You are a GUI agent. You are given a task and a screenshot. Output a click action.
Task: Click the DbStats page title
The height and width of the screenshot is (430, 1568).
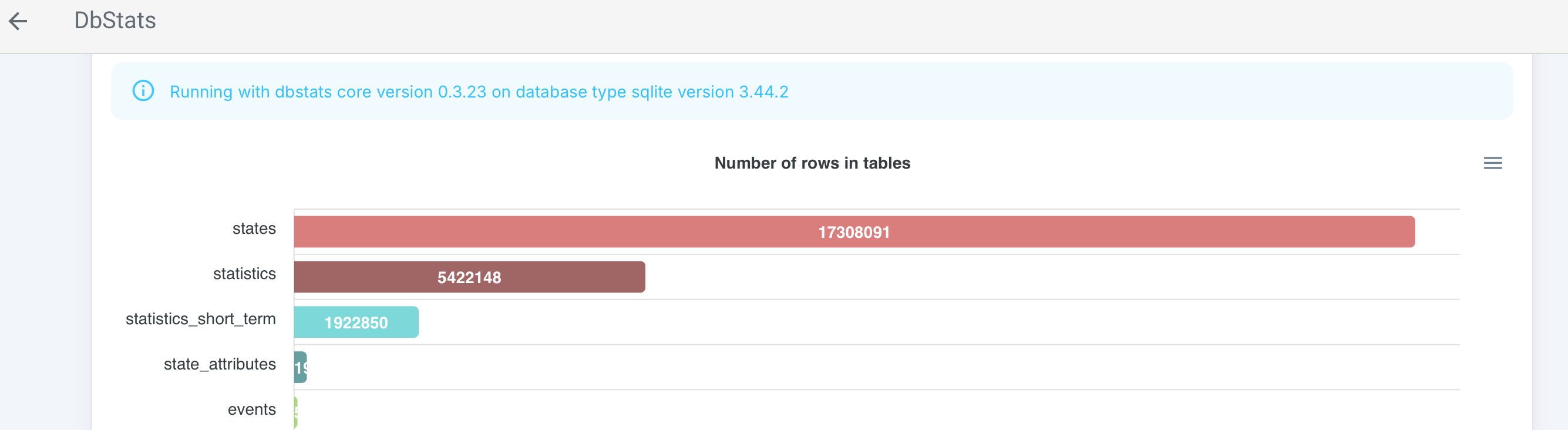(x=115, y=21)
